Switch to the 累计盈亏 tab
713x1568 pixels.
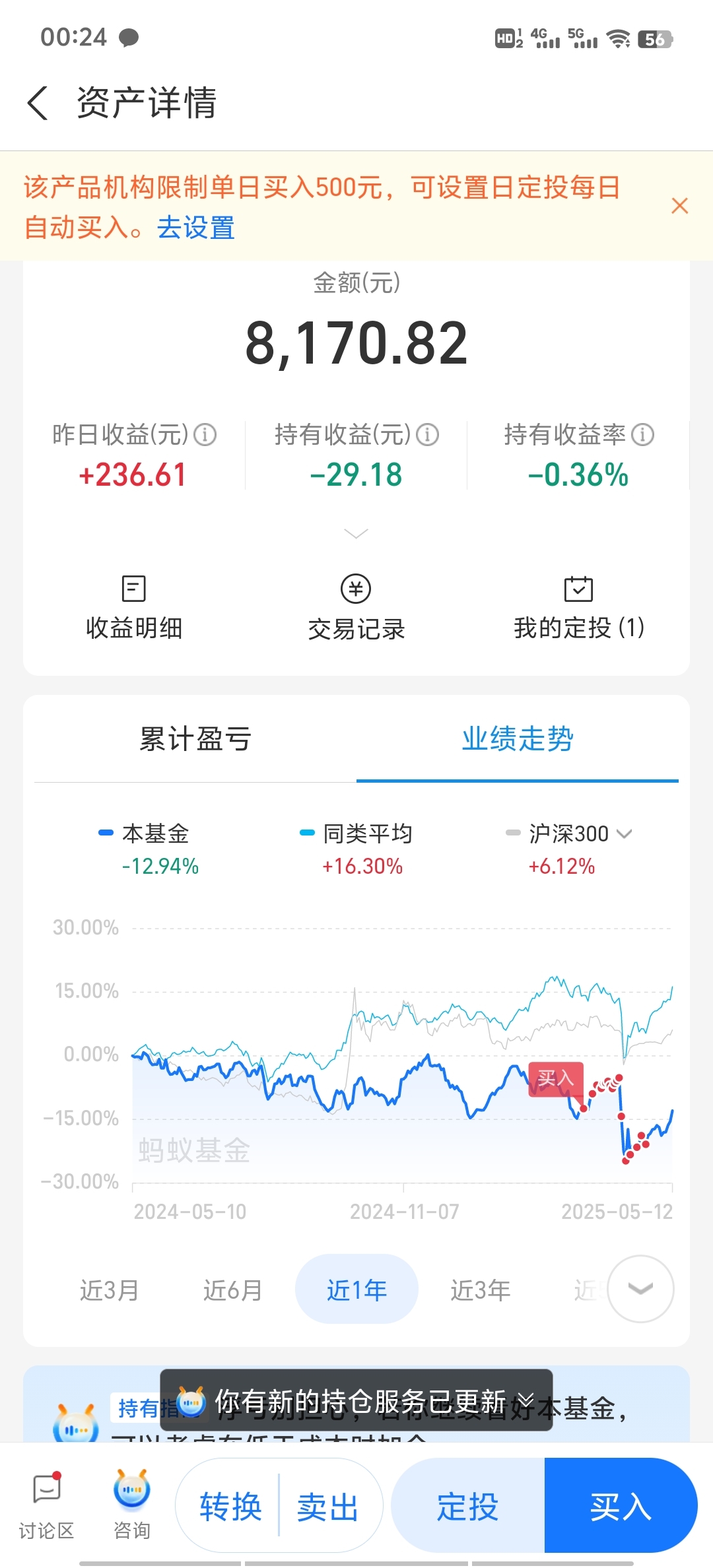[x=195, y=738]
